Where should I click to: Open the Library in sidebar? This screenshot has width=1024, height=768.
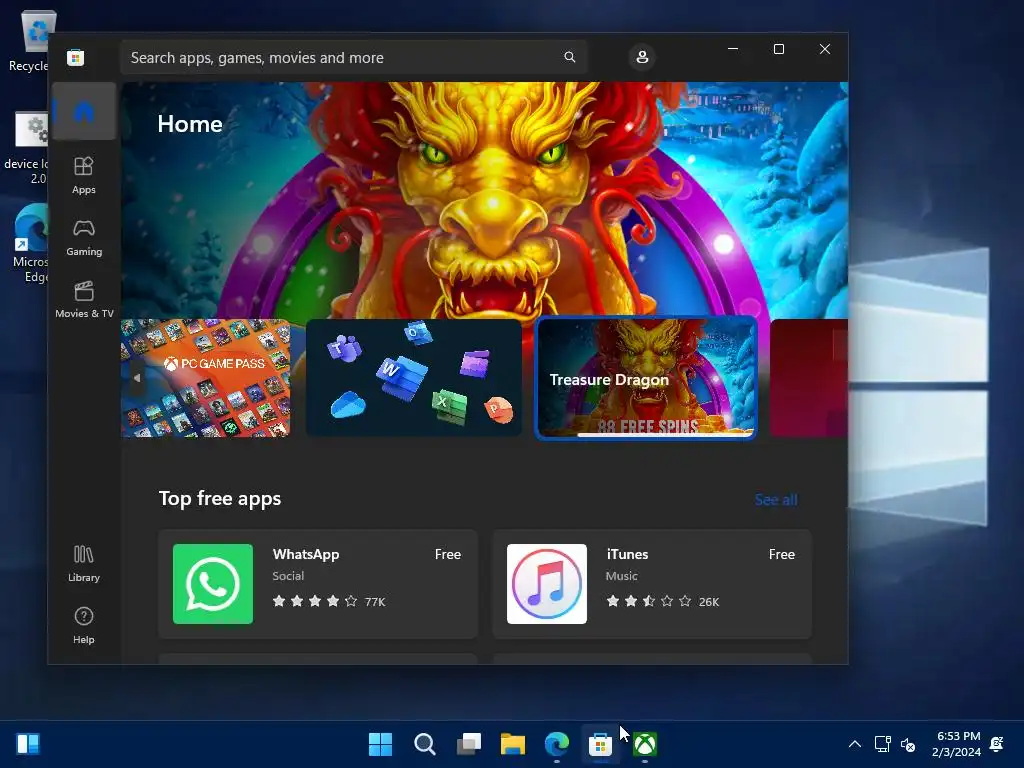84,564
